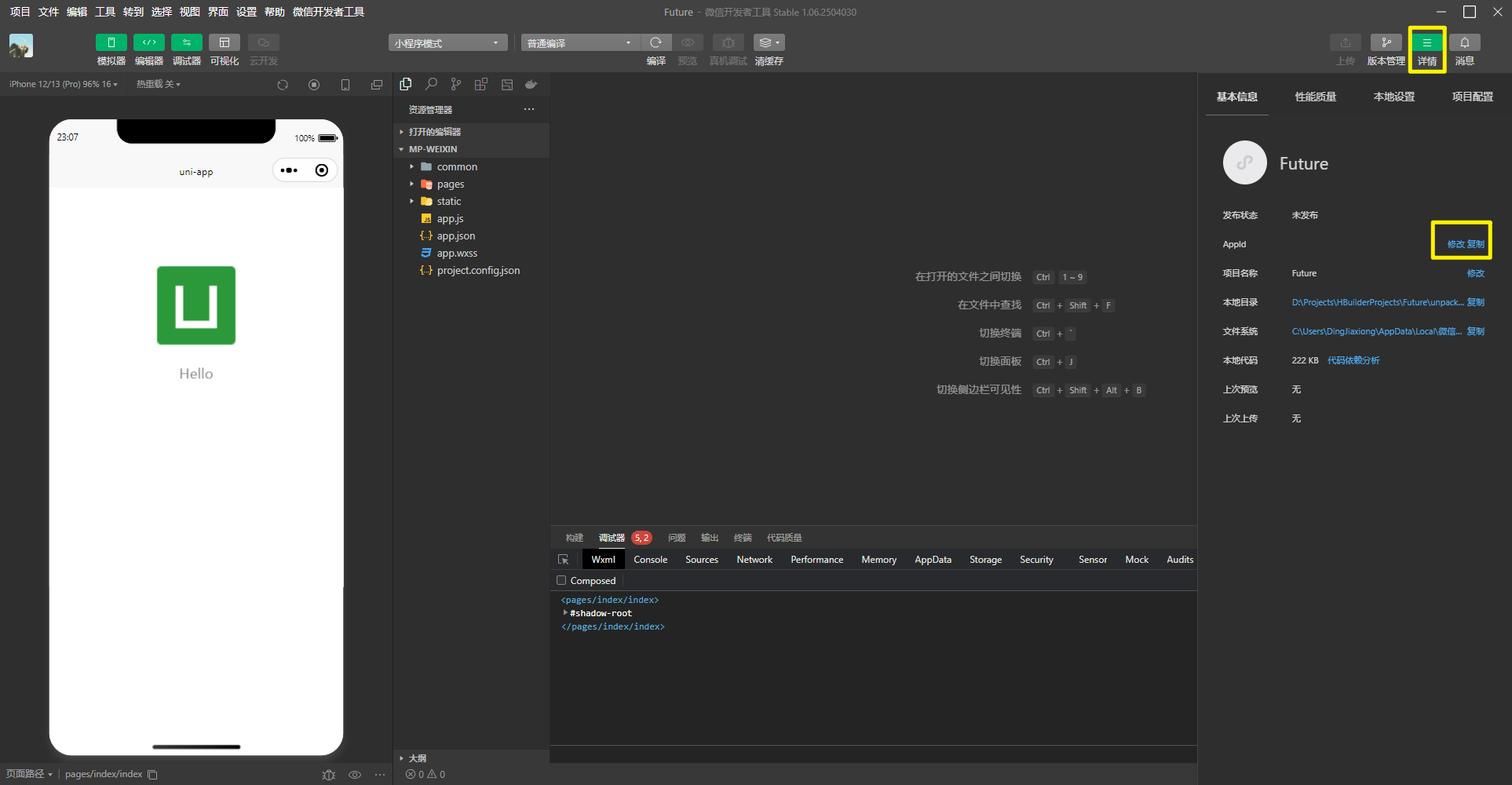Switch to the Network tab
This screenshot has width=1512, height=785.
(754, 560)
